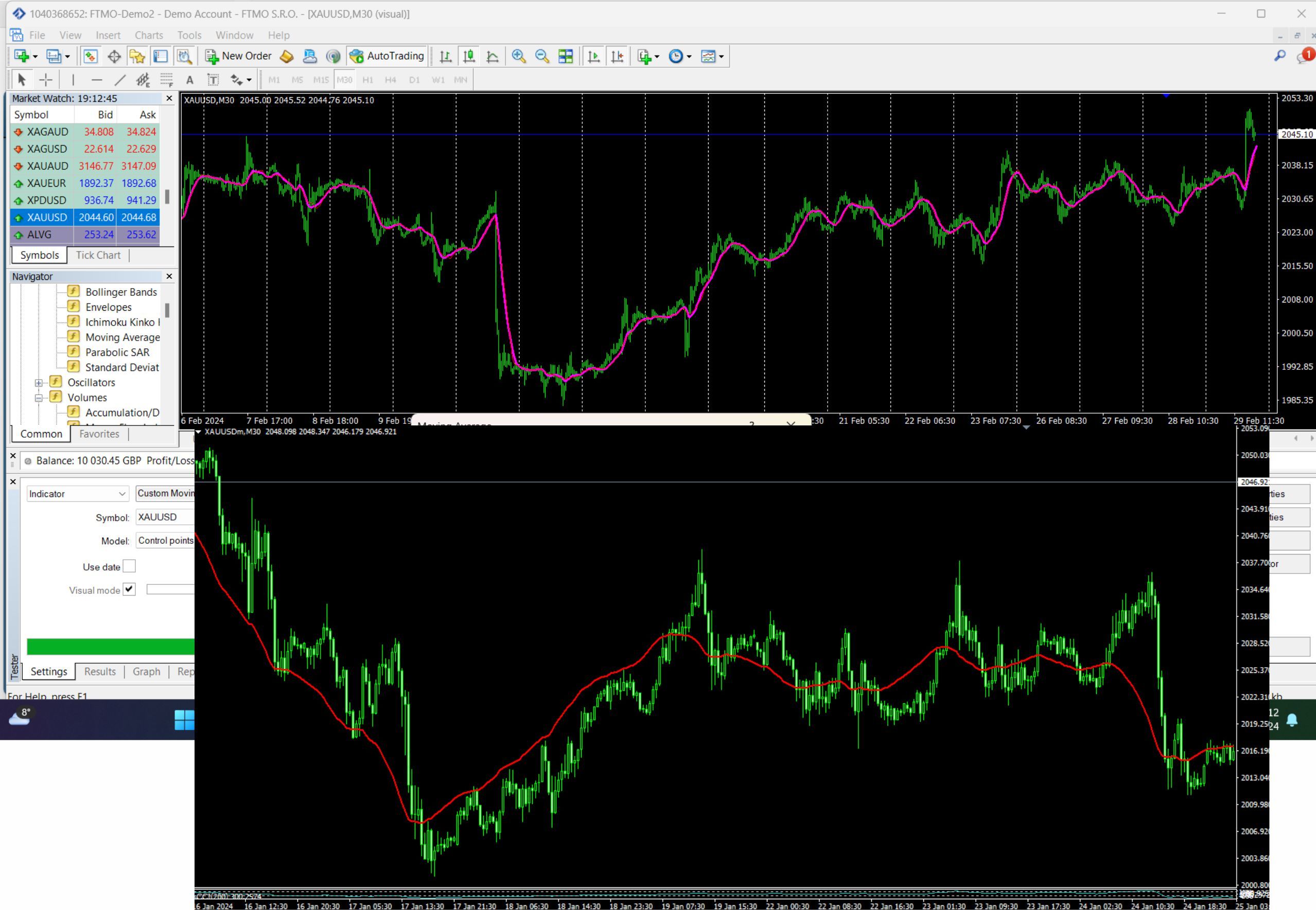This screenshot has height=910, width=1316.
Task: Select the Trendline drawing tool
Action: 120,80
